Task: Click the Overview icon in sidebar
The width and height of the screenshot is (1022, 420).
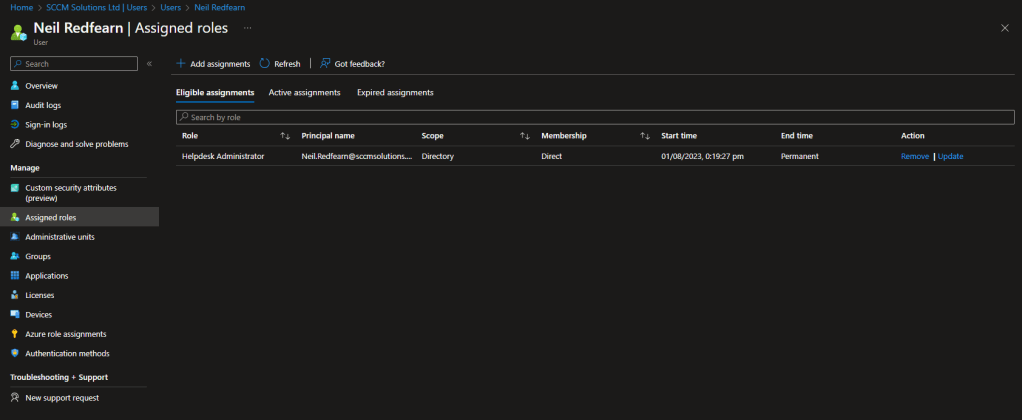Action: (15, 86)
